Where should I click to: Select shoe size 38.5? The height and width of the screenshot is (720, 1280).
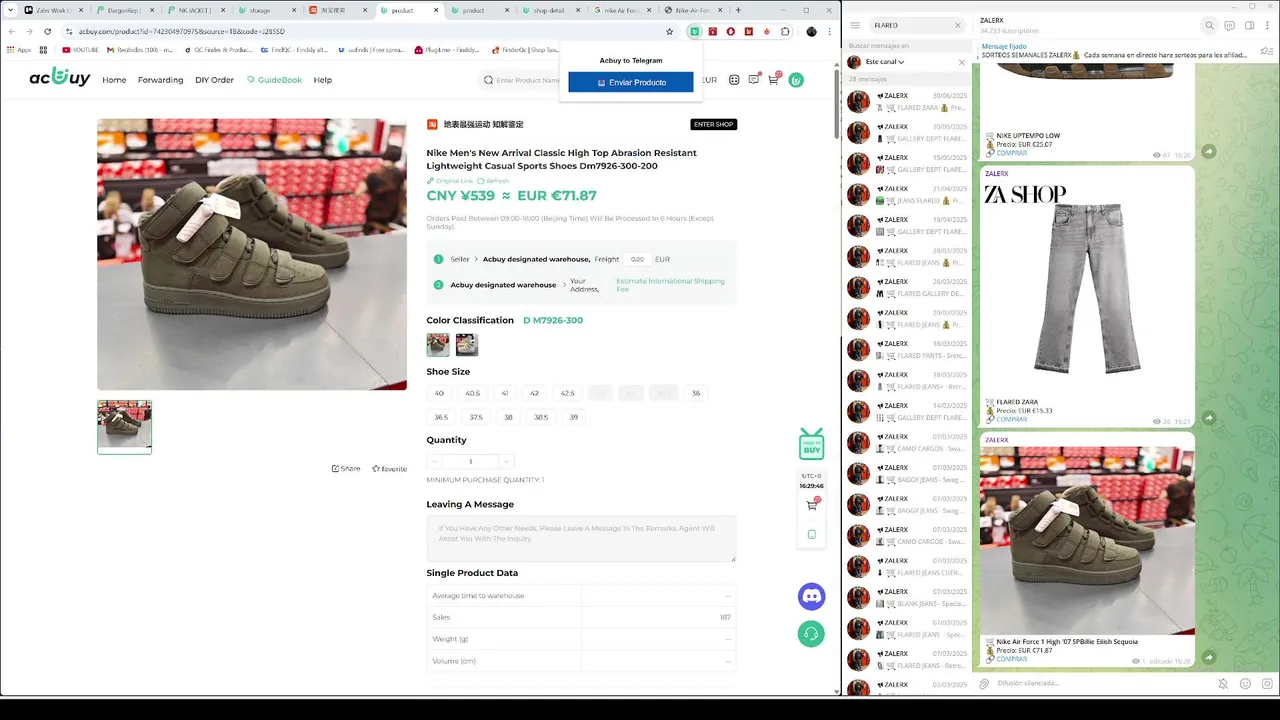coord(541,417)
